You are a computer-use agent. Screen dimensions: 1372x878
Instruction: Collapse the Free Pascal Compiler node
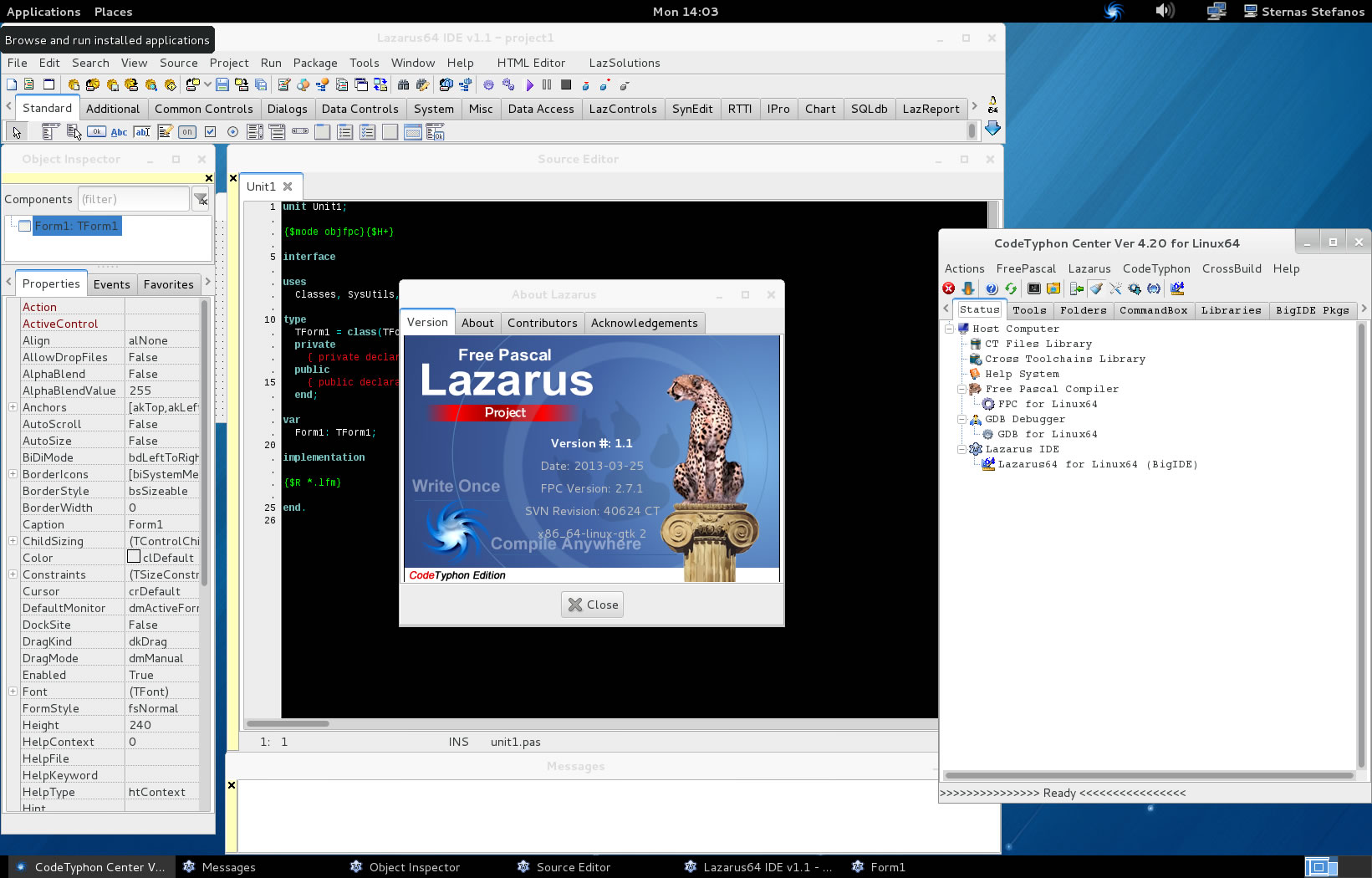(x=962, y=389)
